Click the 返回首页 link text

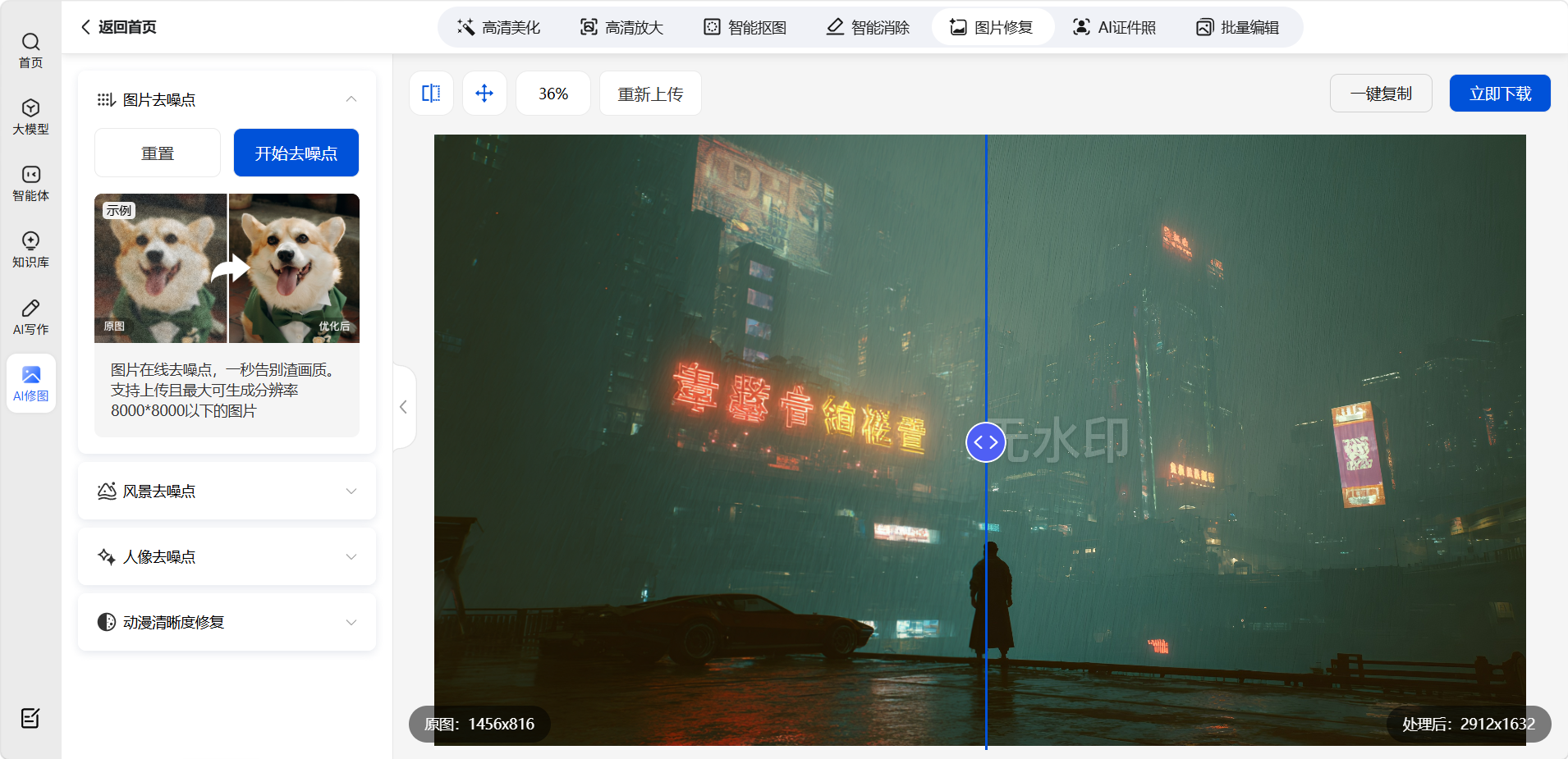point(127,27)
